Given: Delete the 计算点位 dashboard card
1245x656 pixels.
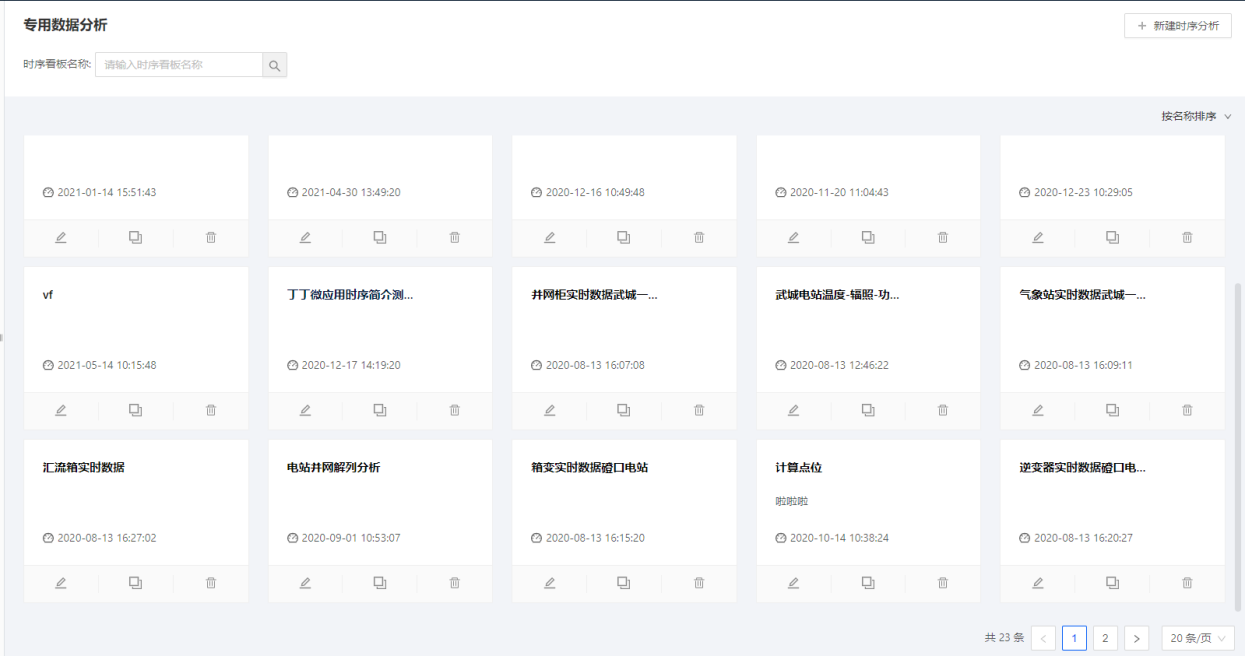Looking at the screenshot, I should coord(943,583).
